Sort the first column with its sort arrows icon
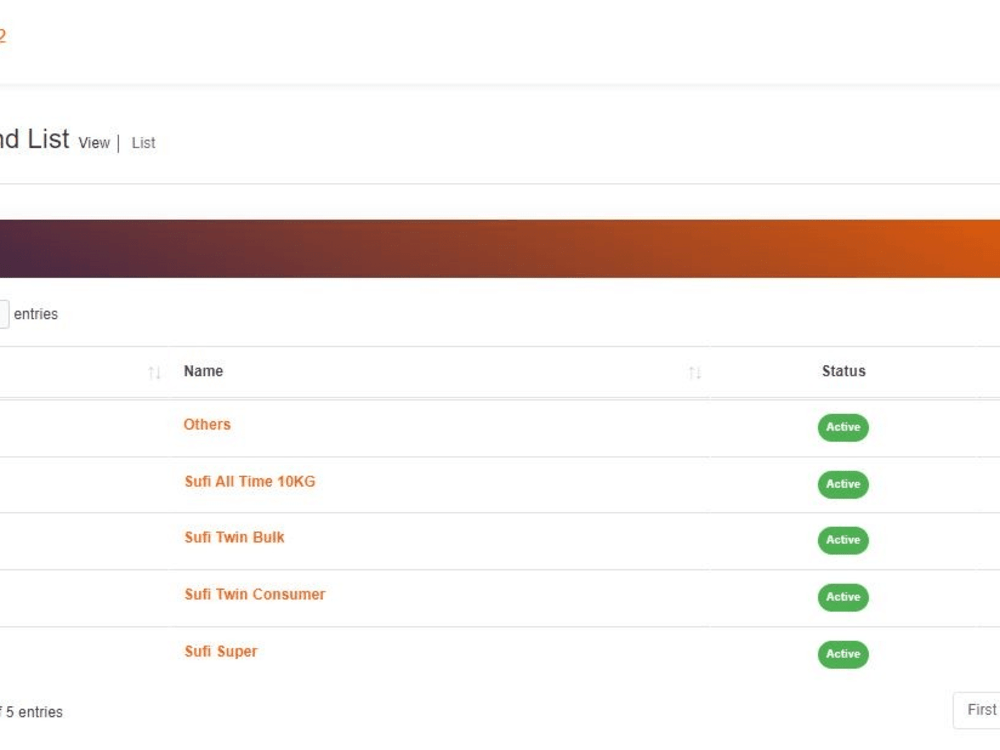 155,371
